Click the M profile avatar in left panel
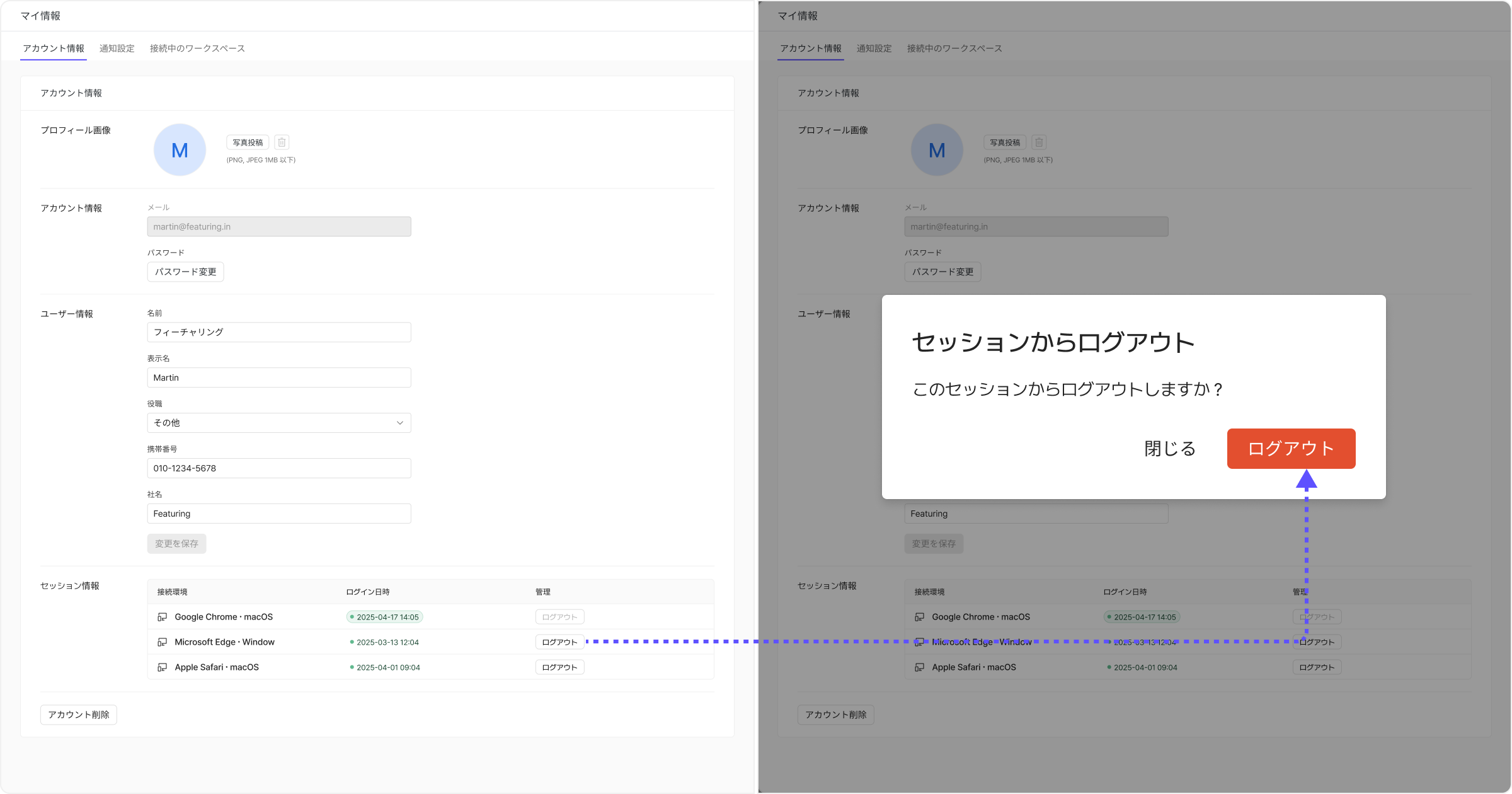The image size is (1512, 794). pos(180,150)
